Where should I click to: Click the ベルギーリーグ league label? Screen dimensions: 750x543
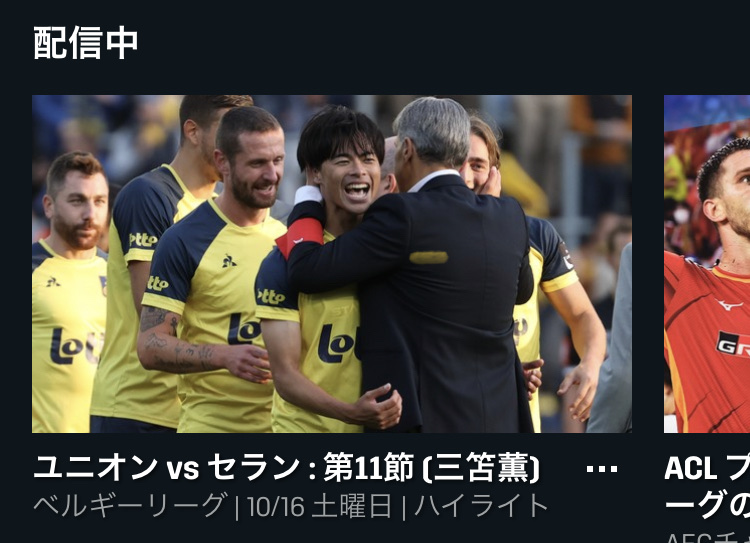tap(129, 506)
